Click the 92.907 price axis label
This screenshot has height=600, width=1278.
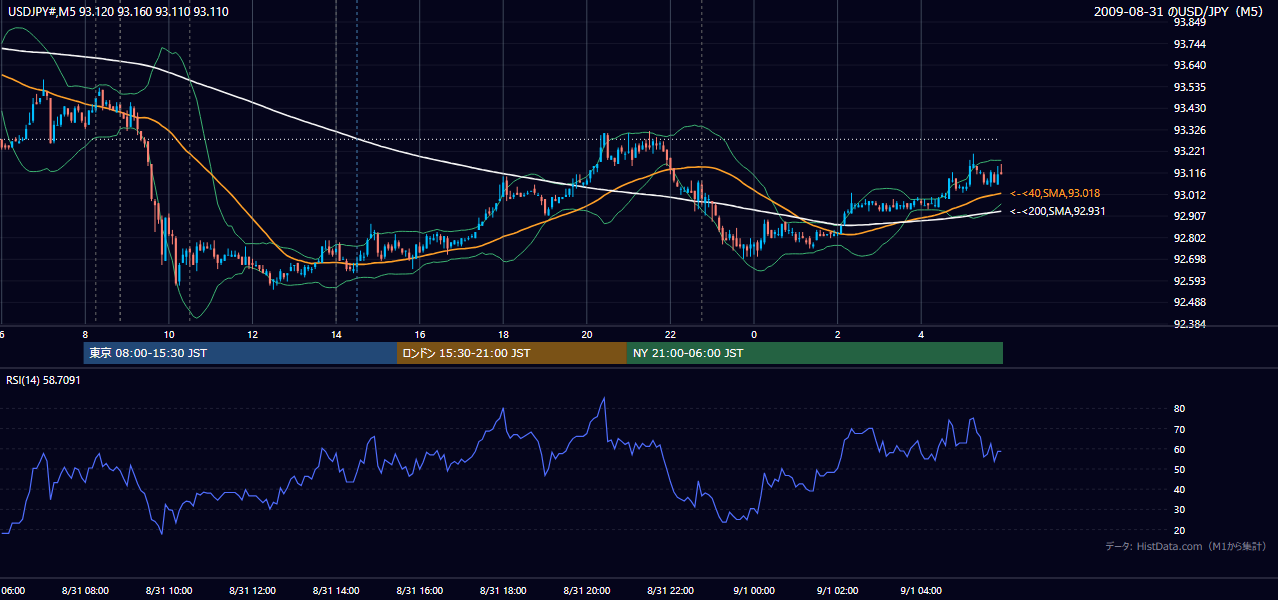[1189, 216]
